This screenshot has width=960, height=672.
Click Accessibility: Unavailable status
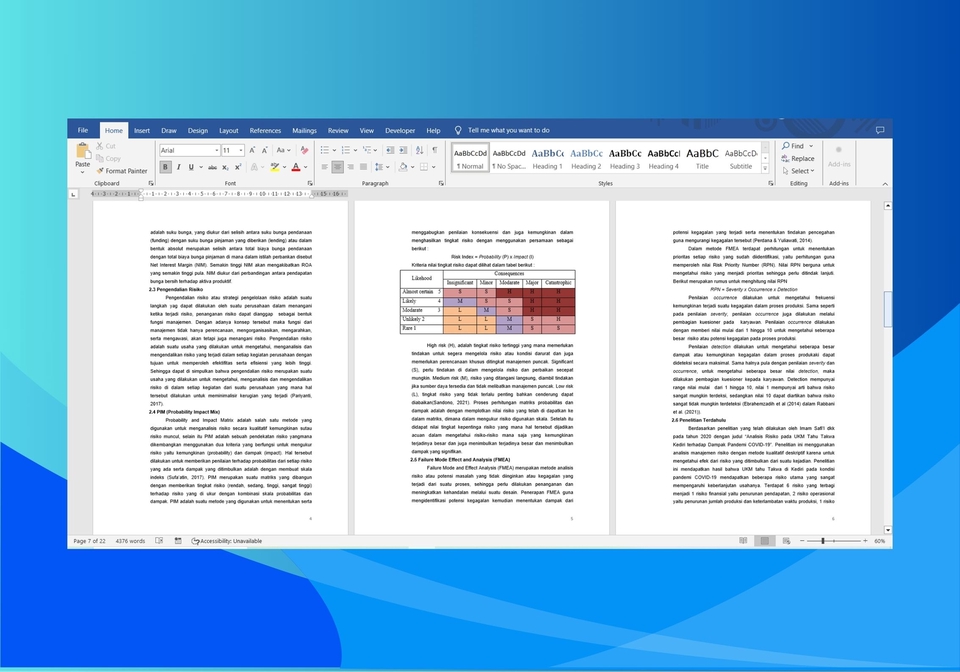(x=227, y=541)
